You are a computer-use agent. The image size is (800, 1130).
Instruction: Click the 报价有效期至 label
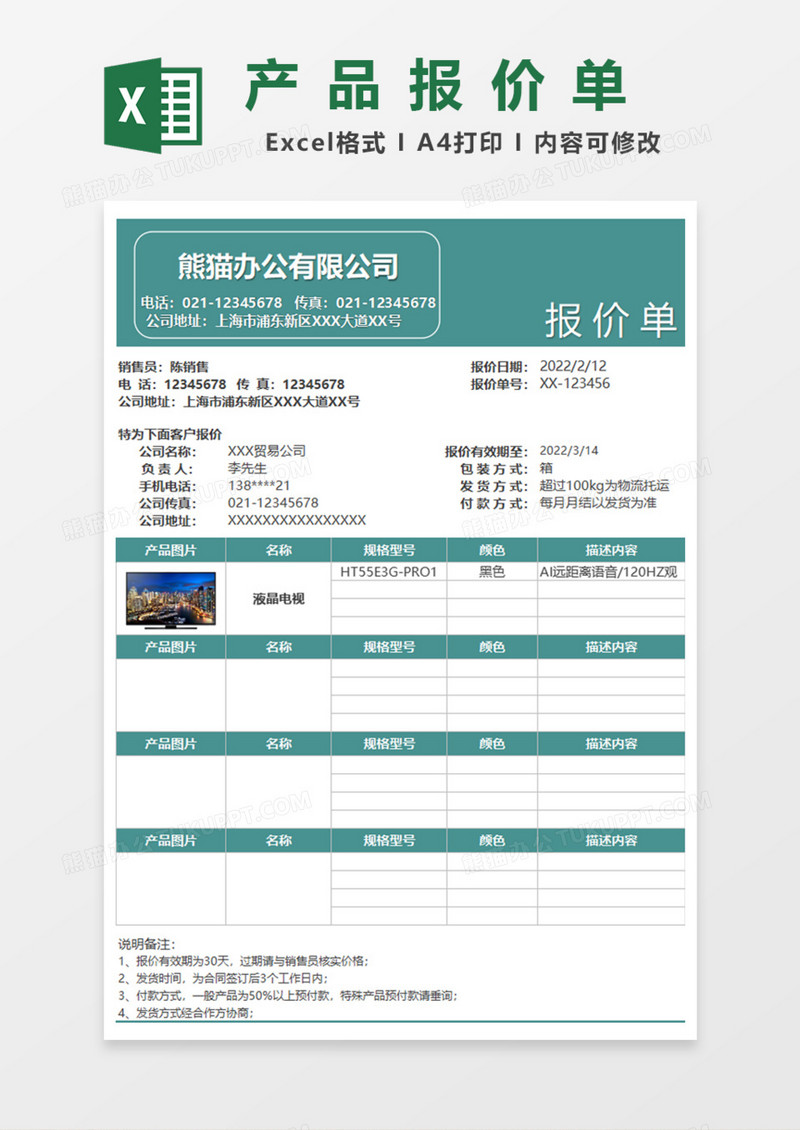(487, 452)
